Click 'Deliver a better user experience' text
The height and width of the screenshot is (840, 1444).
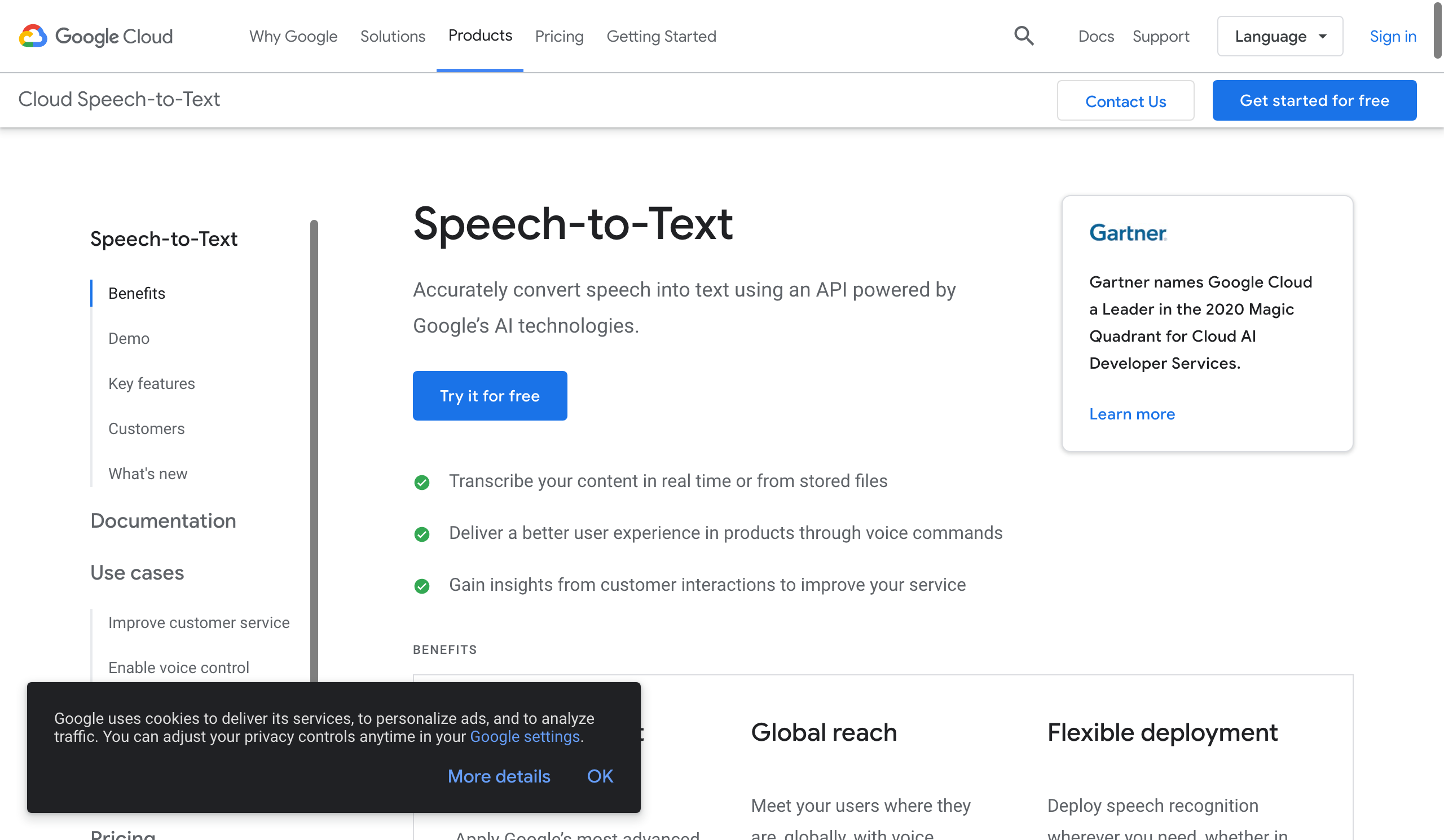[x=725, y=533]
